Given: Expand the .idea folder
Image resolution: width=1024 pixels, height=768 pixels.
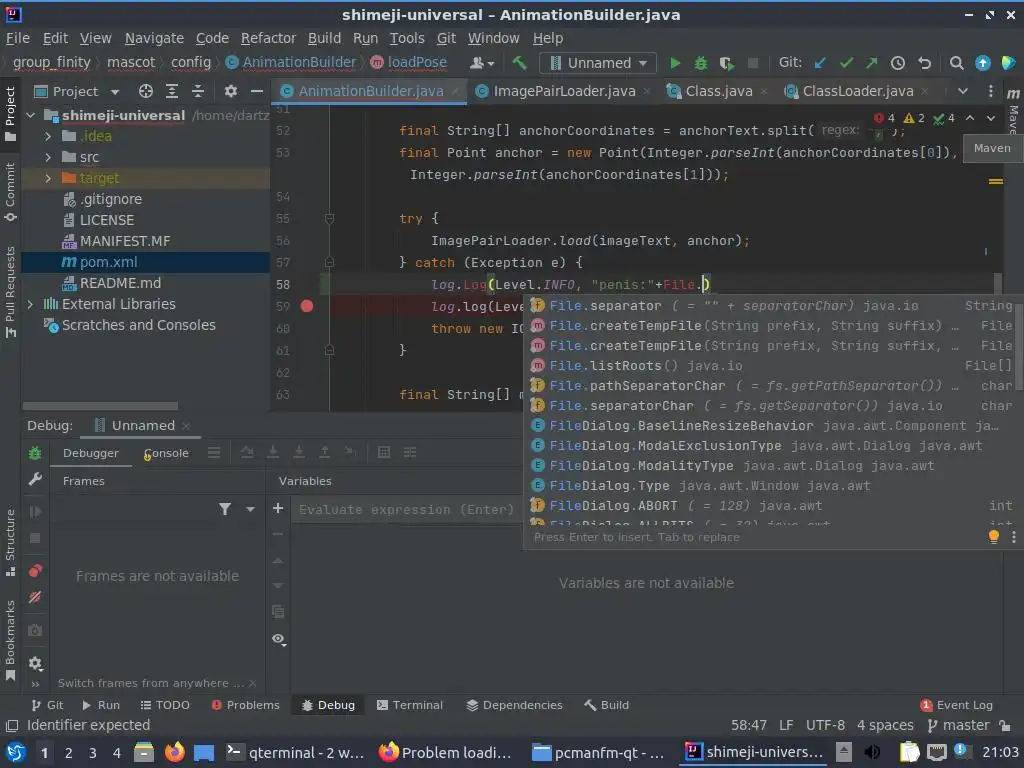Looking at the screenshot, I should pyautogui.click(x=48, y=136).
